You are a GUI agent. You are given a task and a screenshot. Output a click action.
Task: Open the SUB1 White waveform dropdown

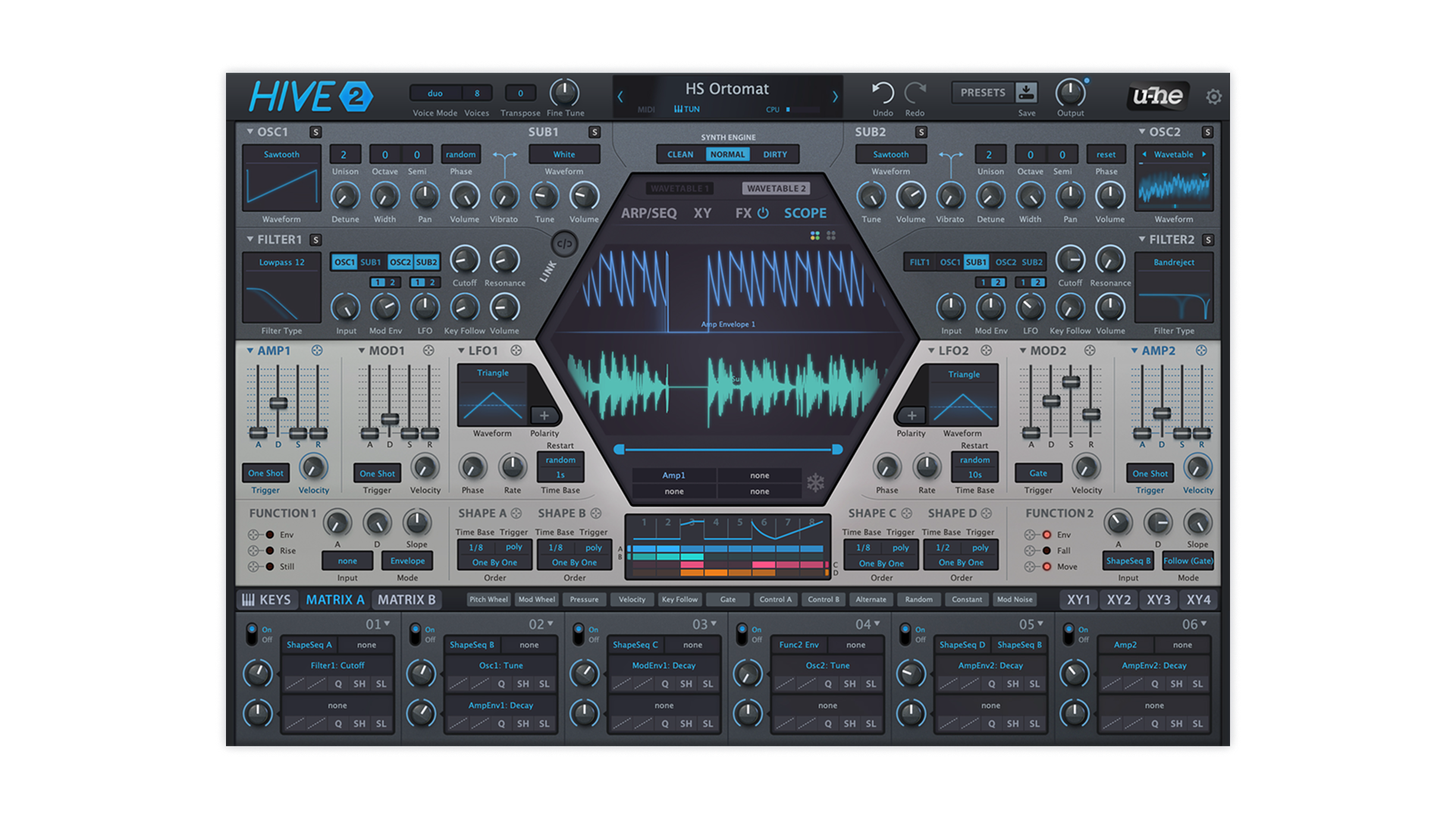(x=564, y=155)
